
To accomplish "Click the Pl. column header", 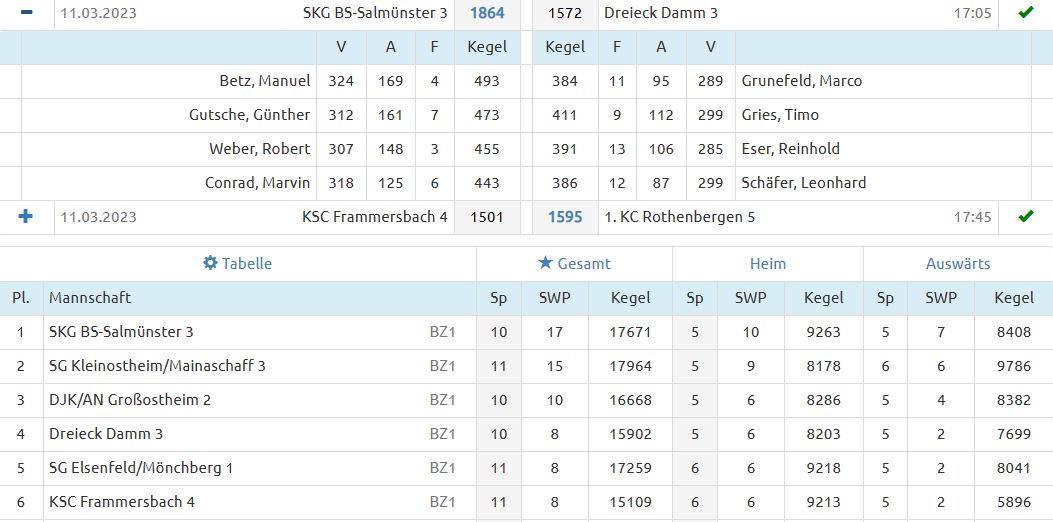I will pyautogui.click(x=21, y=298).
